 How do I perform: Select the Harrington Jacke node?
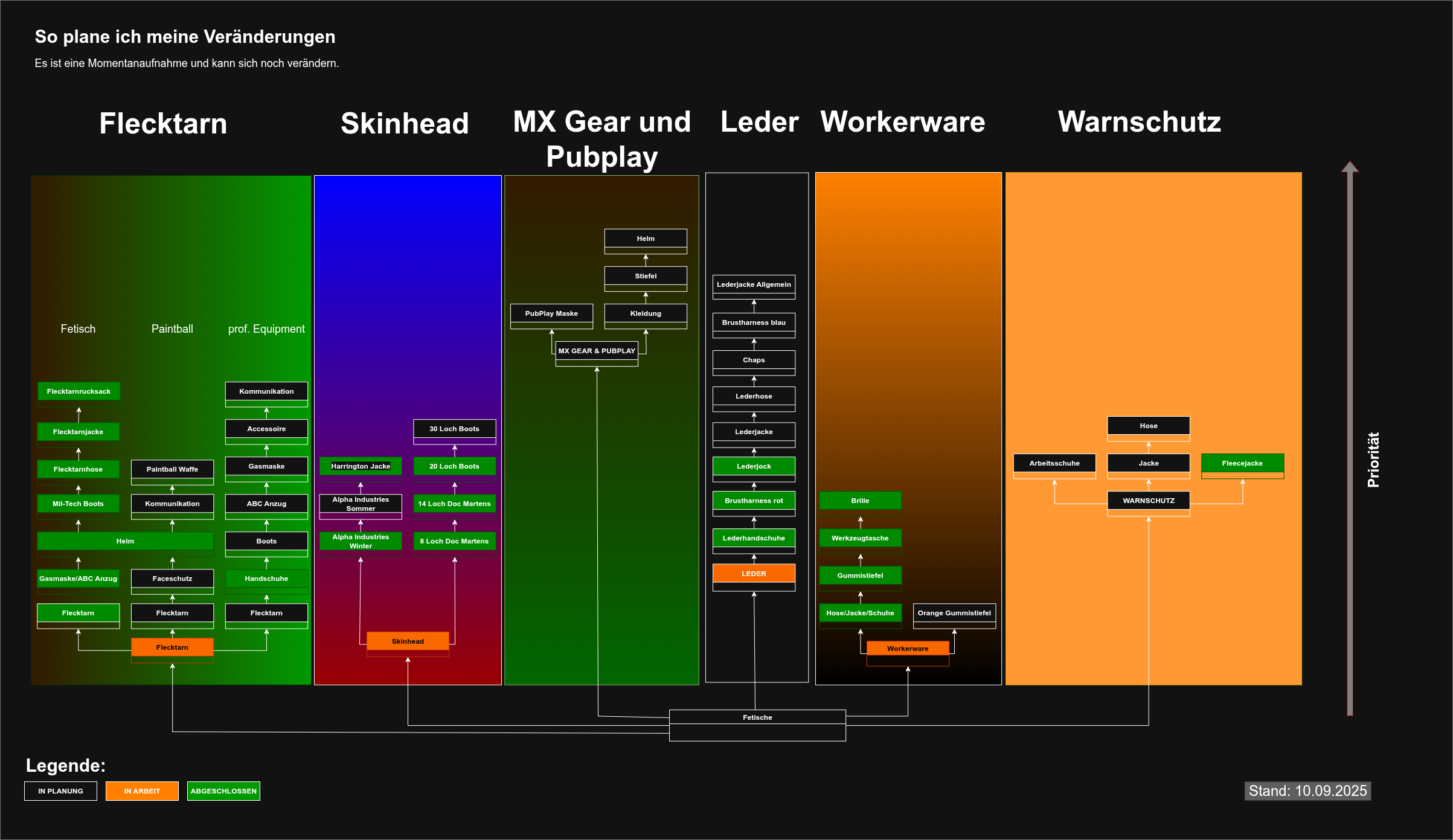[x=361, y=466]
